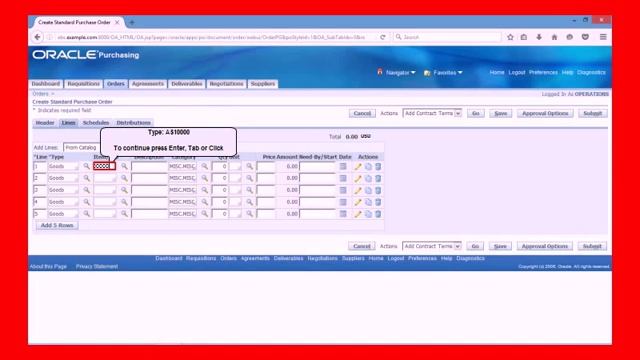Open the Need-By date calendar for line 1
Screen dimensions: 640x360
point(343,167)
